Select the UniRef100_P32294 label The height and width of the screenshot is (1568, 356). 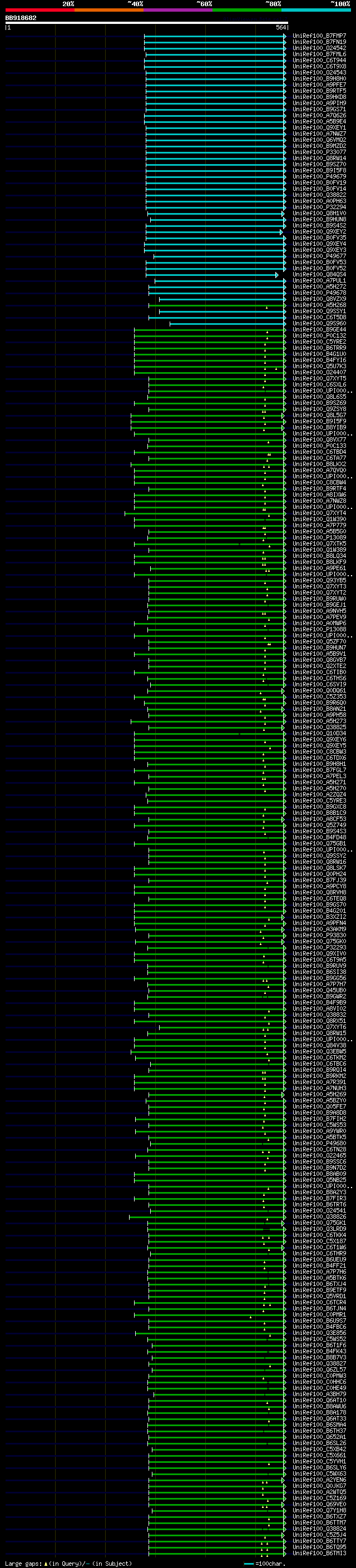[x=319, y=207]
